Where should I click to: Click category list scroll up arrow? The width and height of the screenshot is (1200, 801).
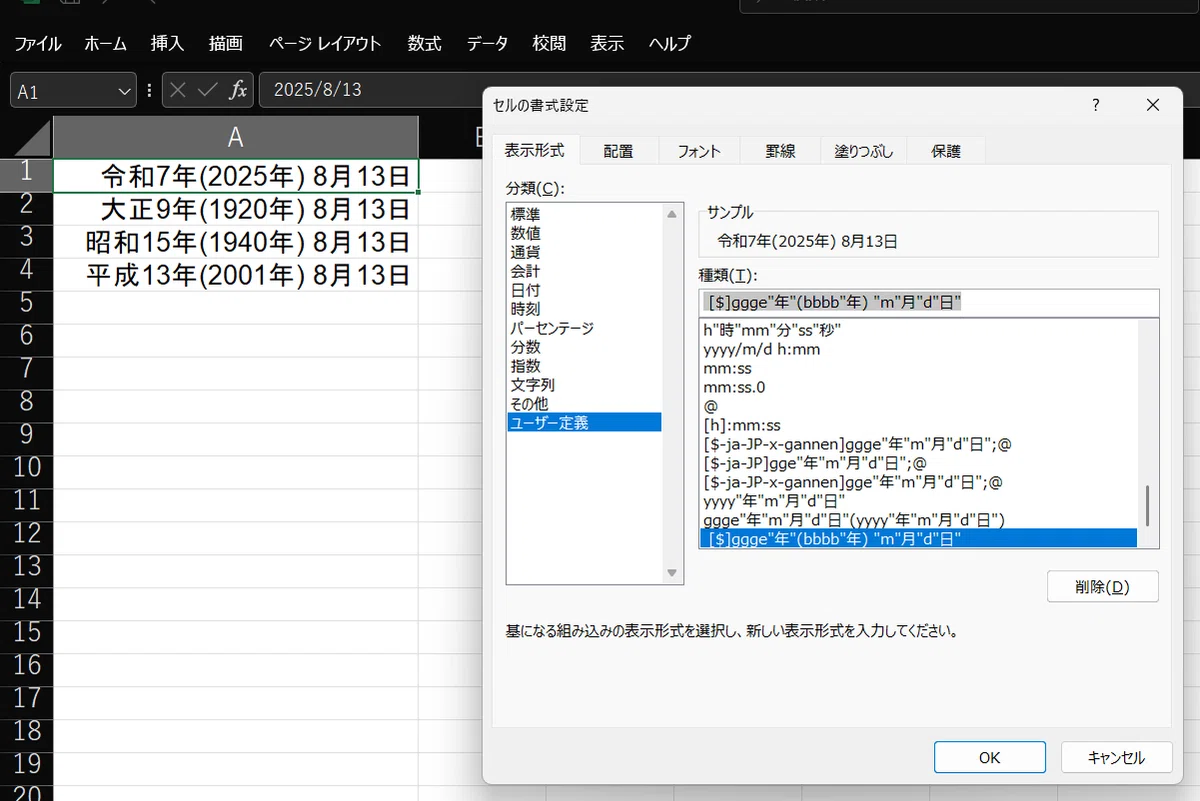tap(673, 214)
